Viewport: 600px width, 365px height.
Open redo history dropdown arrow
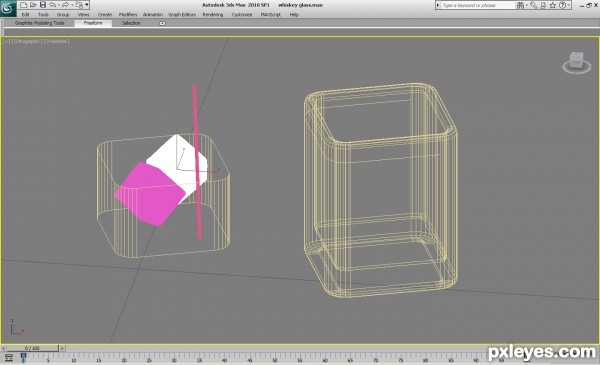pos(71,5)
